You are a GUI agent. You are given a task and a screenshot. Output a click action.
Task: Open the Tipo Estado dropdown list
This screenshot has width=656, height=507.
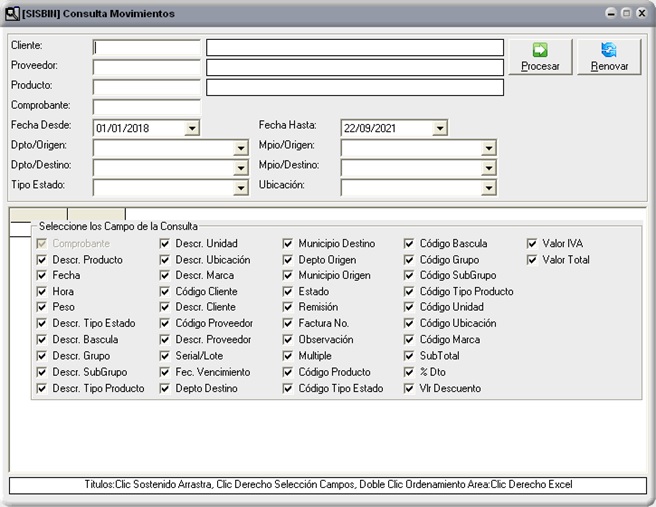coord(240,188)
